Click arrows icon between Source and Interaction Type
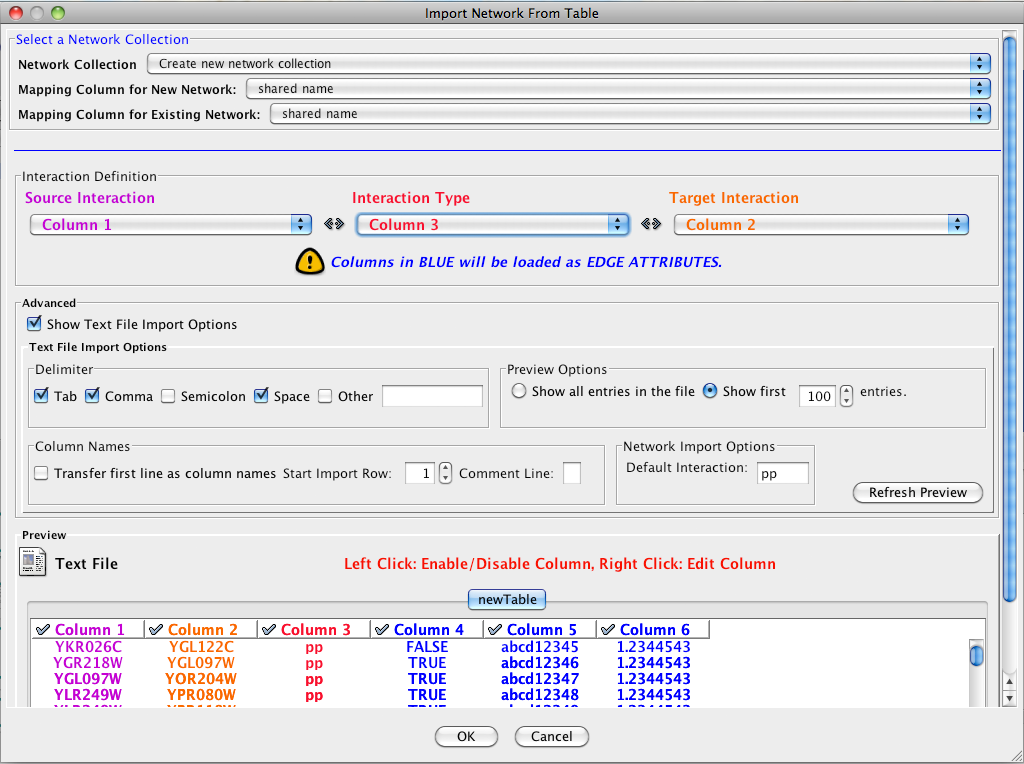The image size is (1024, 764). point(334,225)
